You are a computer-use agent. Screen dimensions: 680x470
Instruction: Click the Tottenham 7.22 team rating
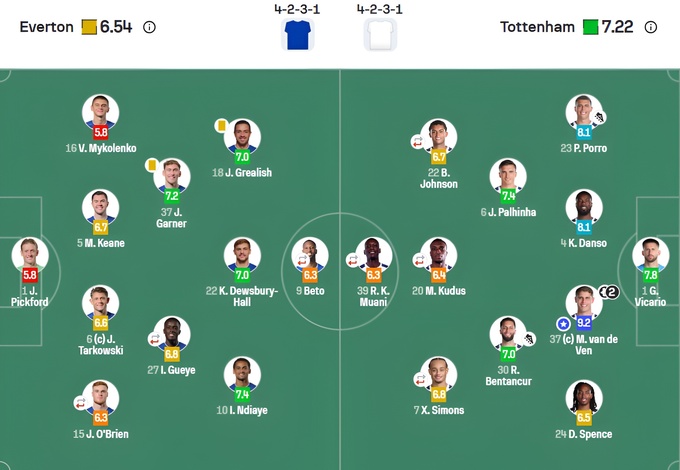pos(619,27)
